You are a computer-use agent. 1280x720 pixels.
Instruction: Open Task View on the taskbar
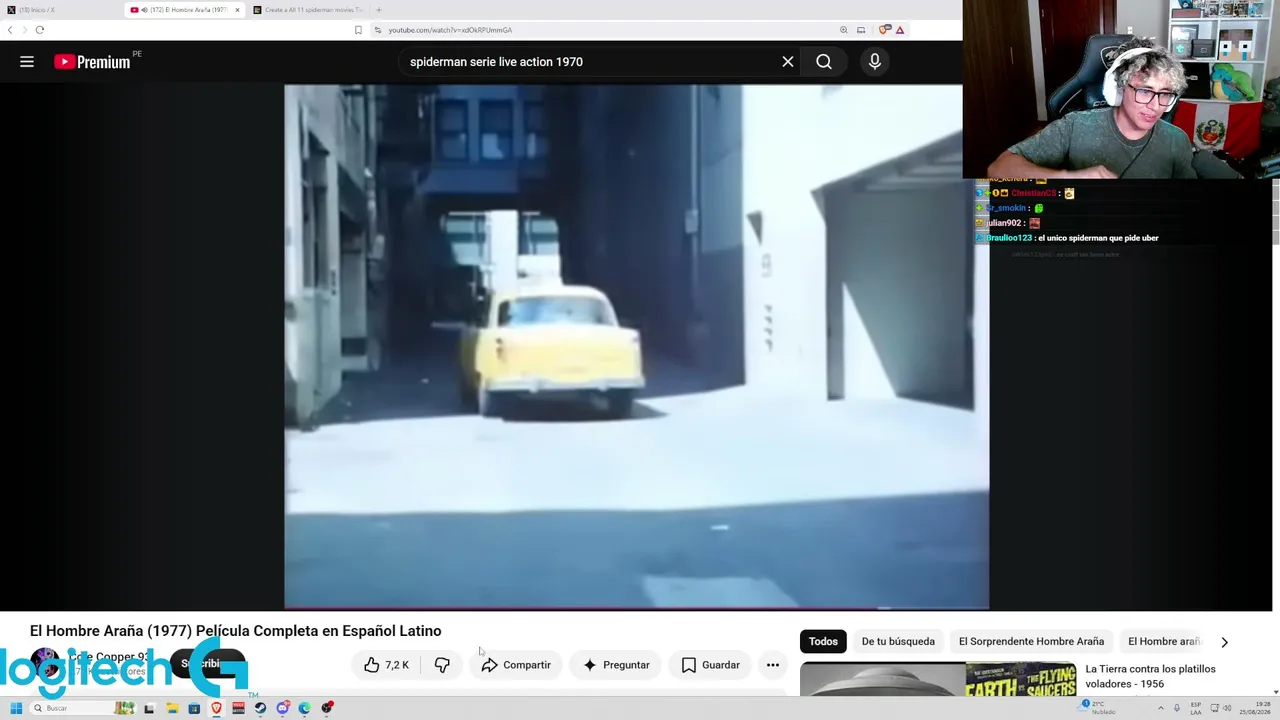[149, 708]
